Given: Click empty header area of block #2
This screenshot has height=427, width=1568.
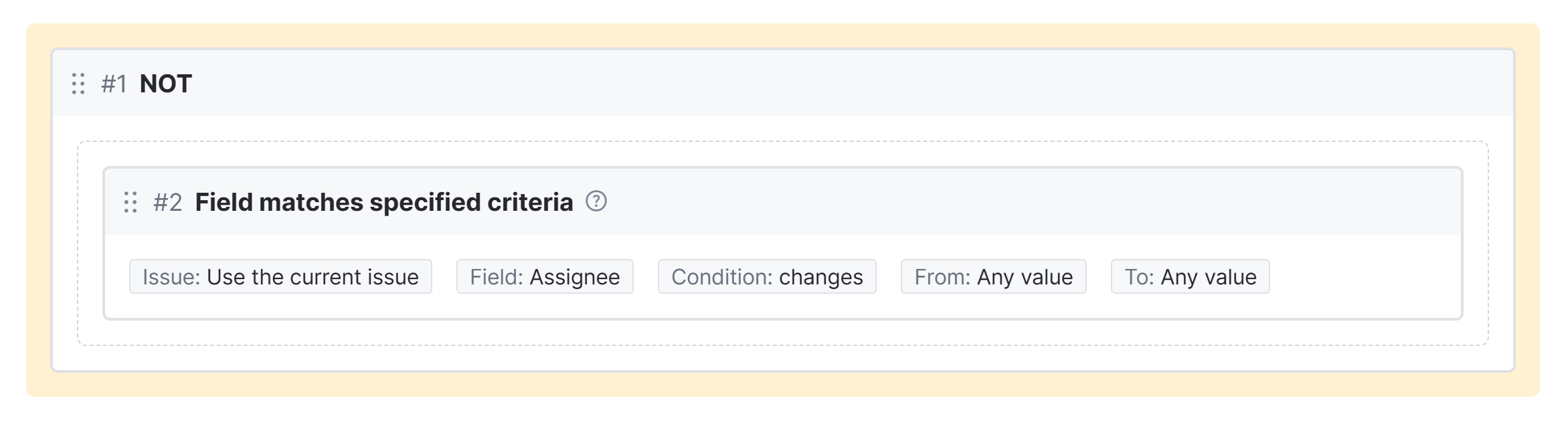Looking at the screenshot, I should click(1004, 202).
